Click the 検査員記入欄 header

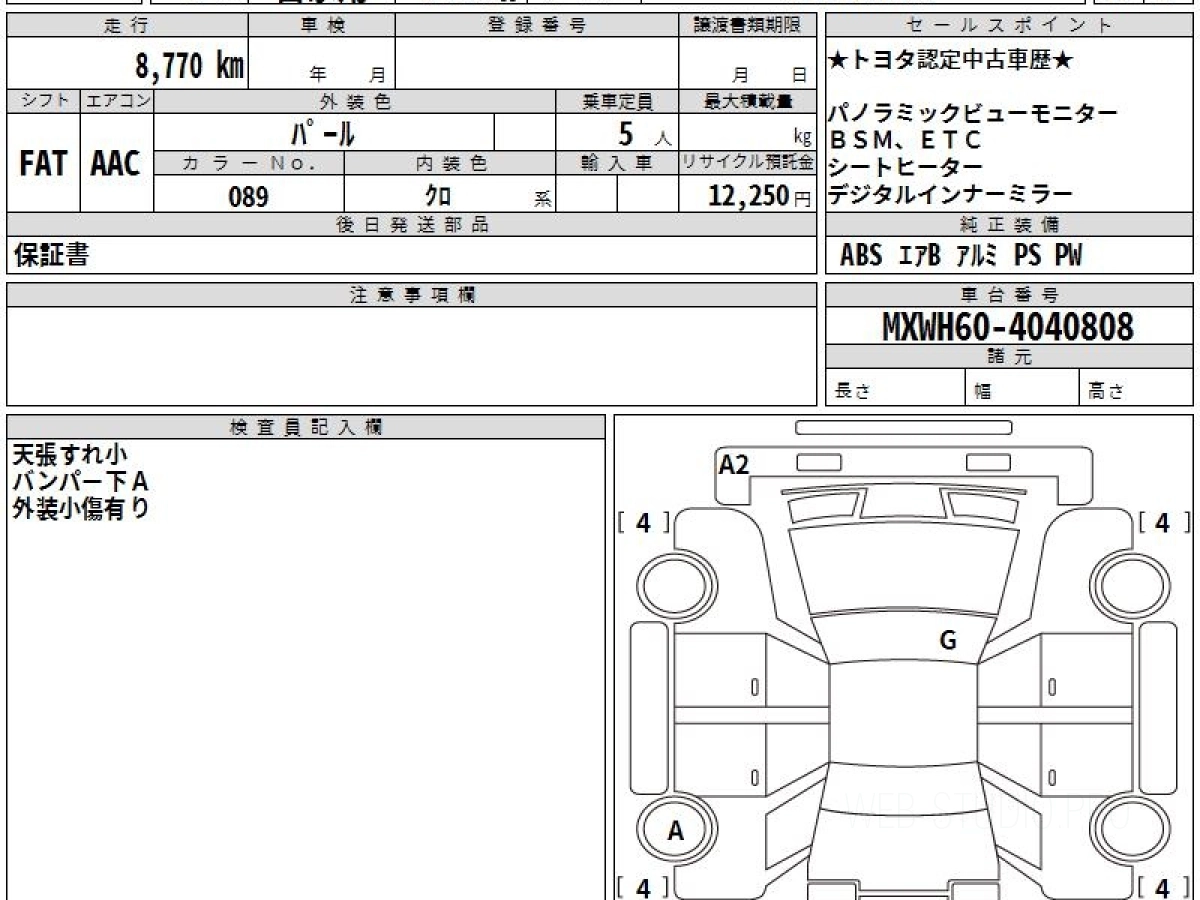(306, 427)
